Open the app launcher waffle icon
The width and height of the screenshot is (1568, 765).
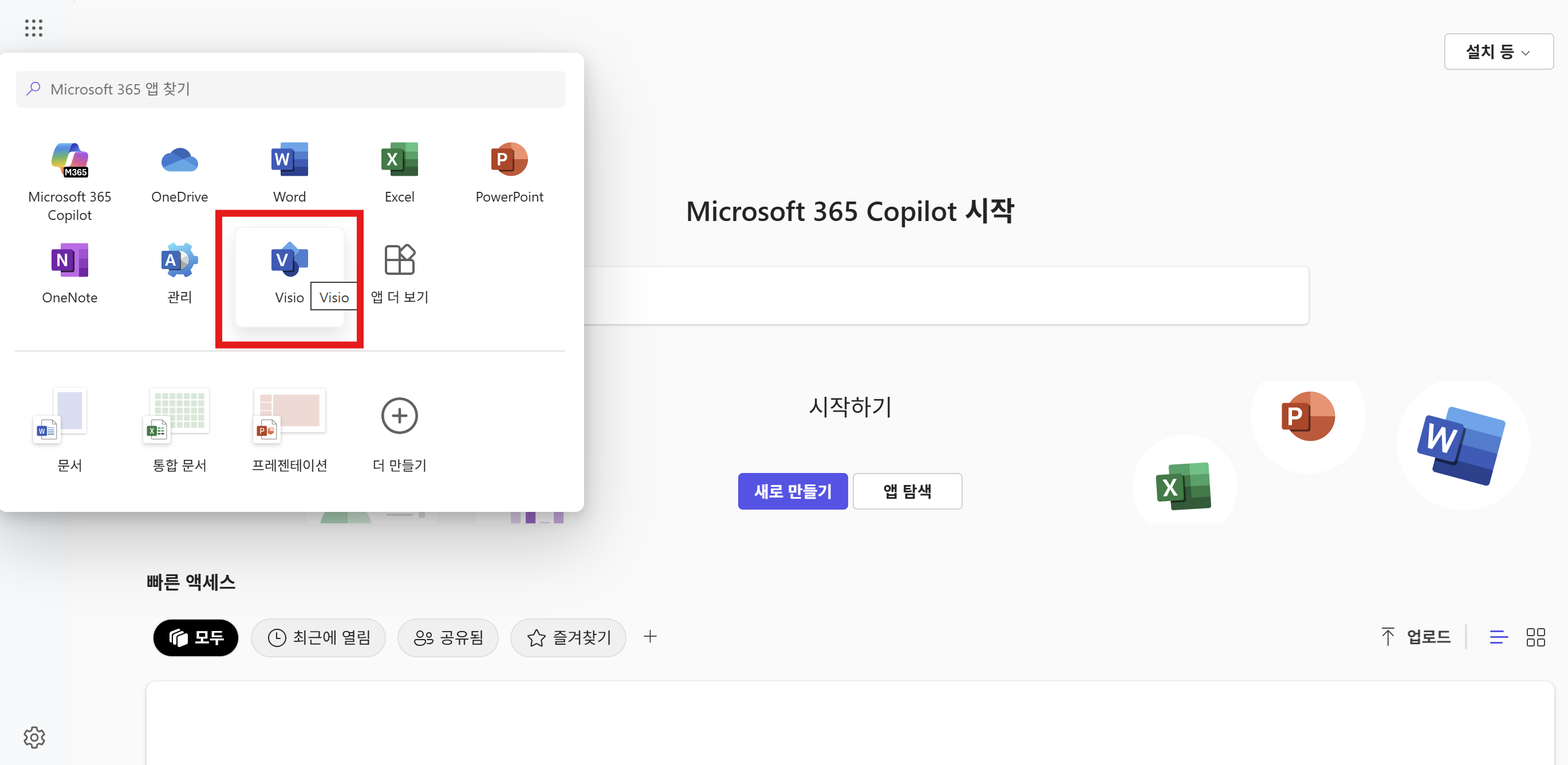pos(33,28)
